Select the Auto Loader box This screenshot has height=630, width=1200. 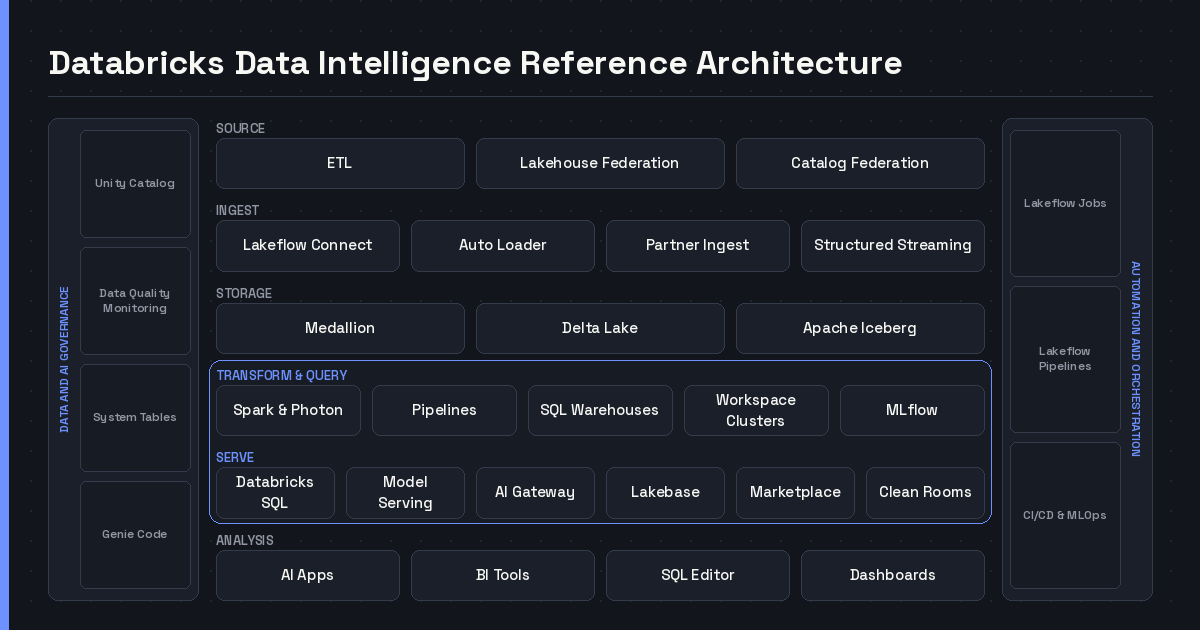click(503, 246)
